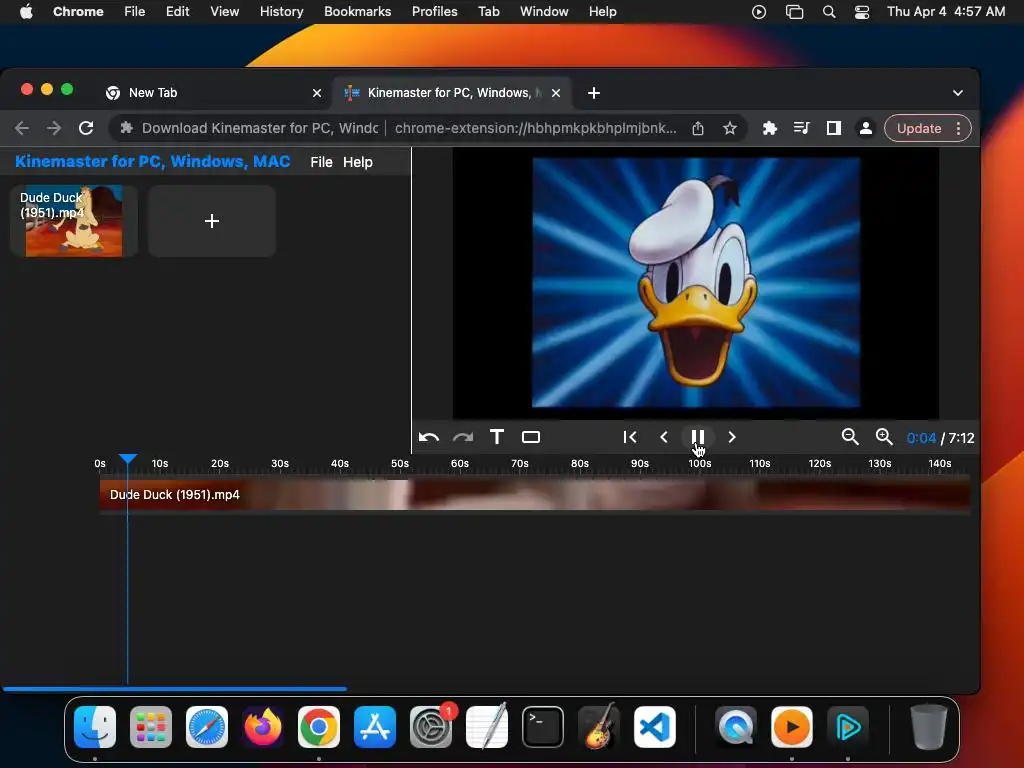Bookmark this page with star icon

(729, 128)
